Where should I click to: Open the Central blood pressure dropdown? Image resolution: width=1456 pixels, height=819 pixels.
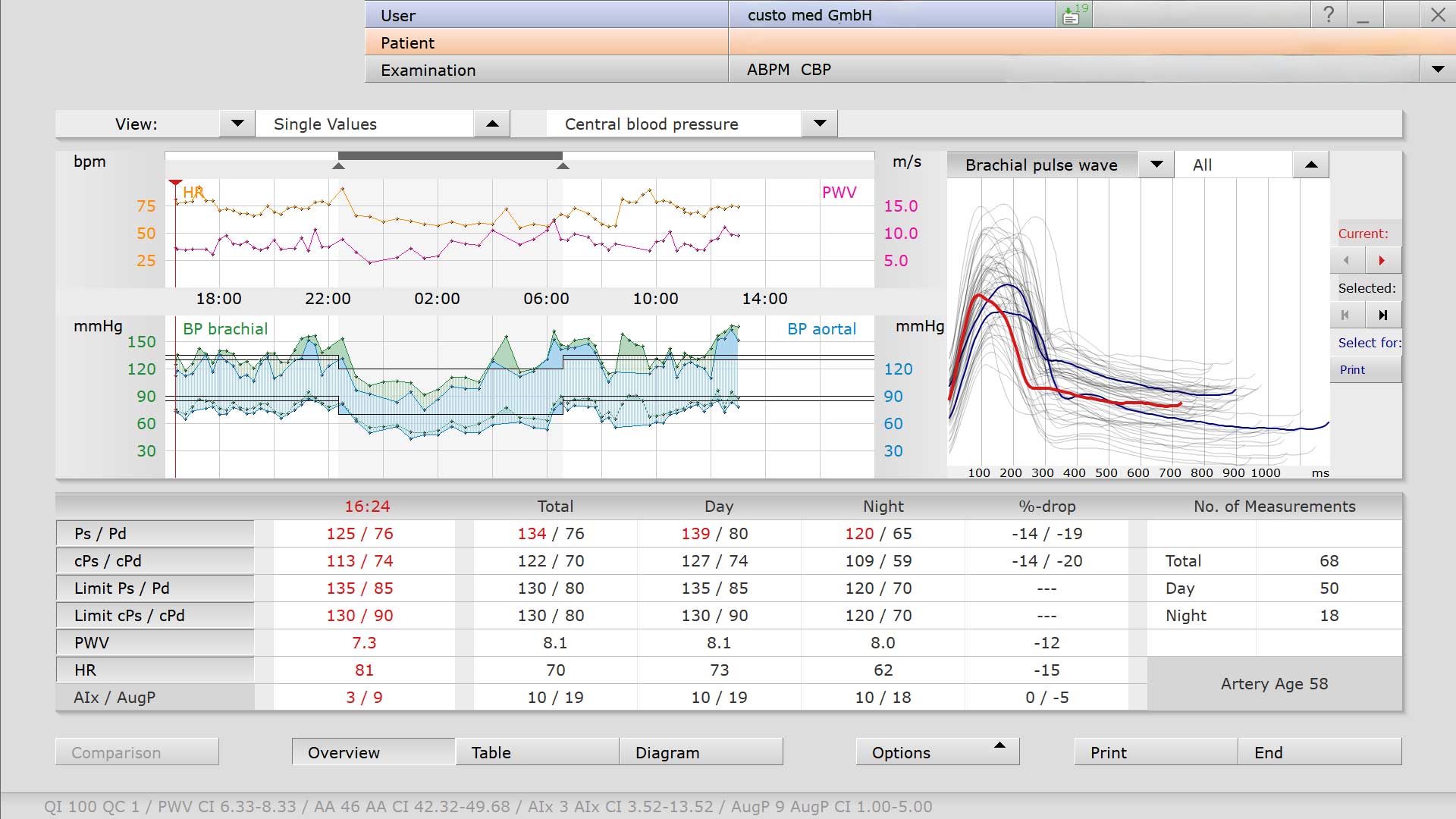[820, 124]
